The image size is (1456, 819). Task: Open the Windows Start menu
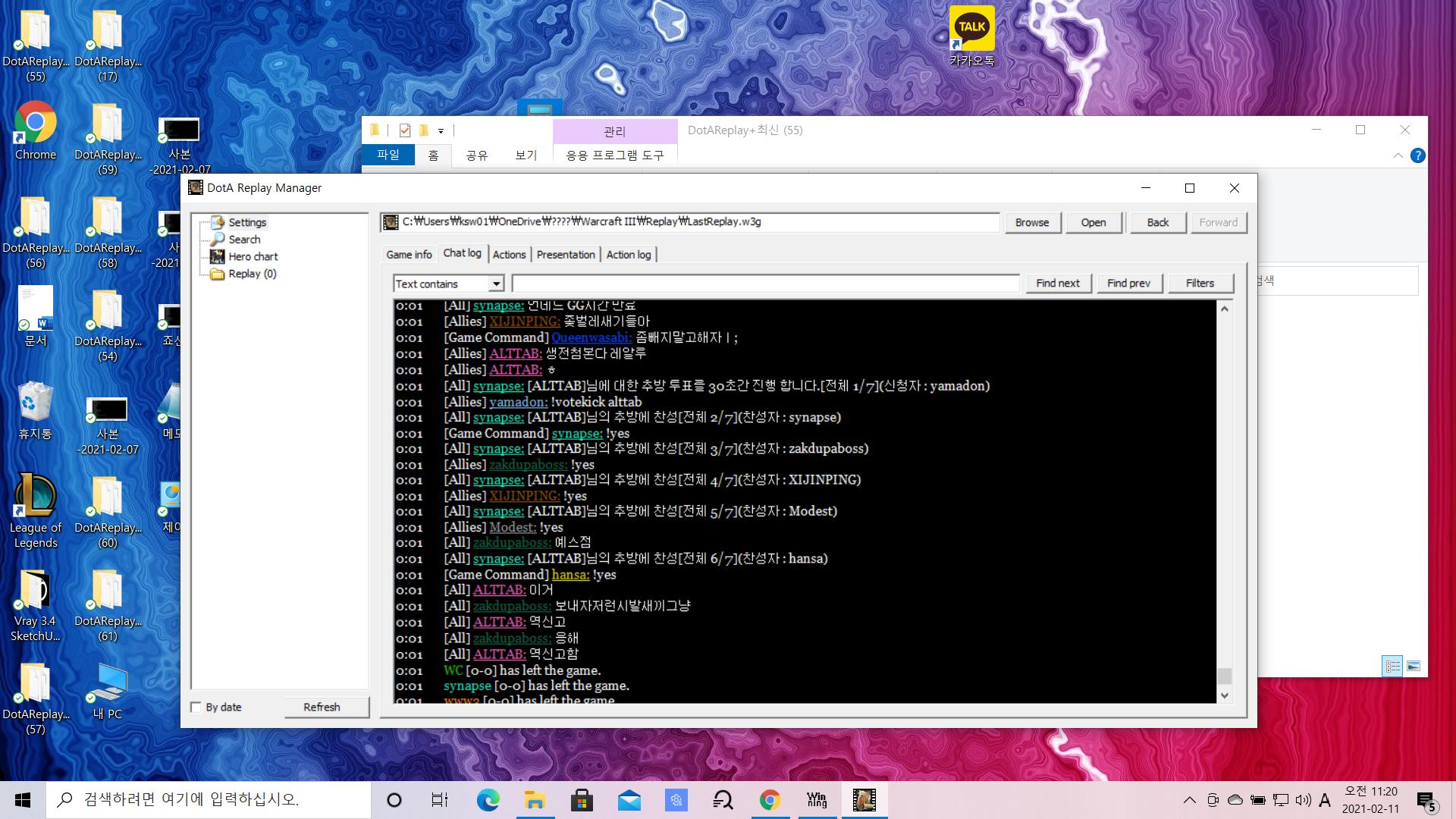(x=23, y=800)
